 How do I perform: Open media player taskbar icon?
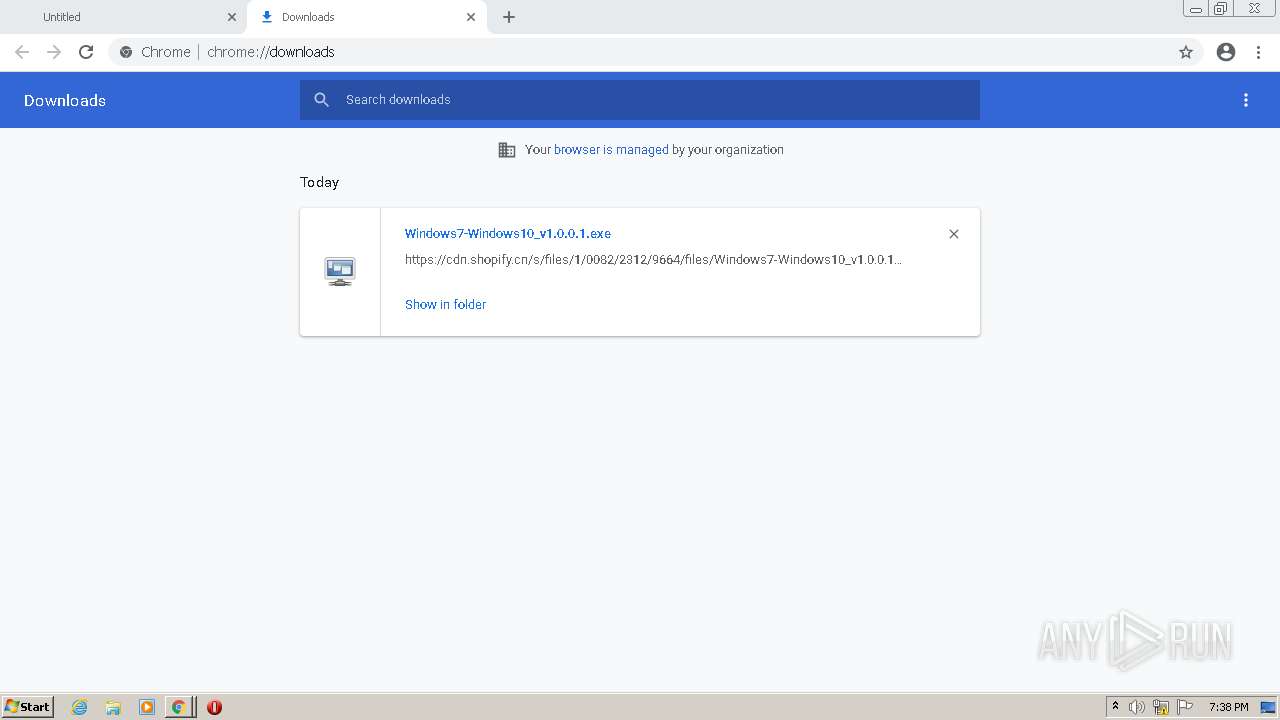147,707
